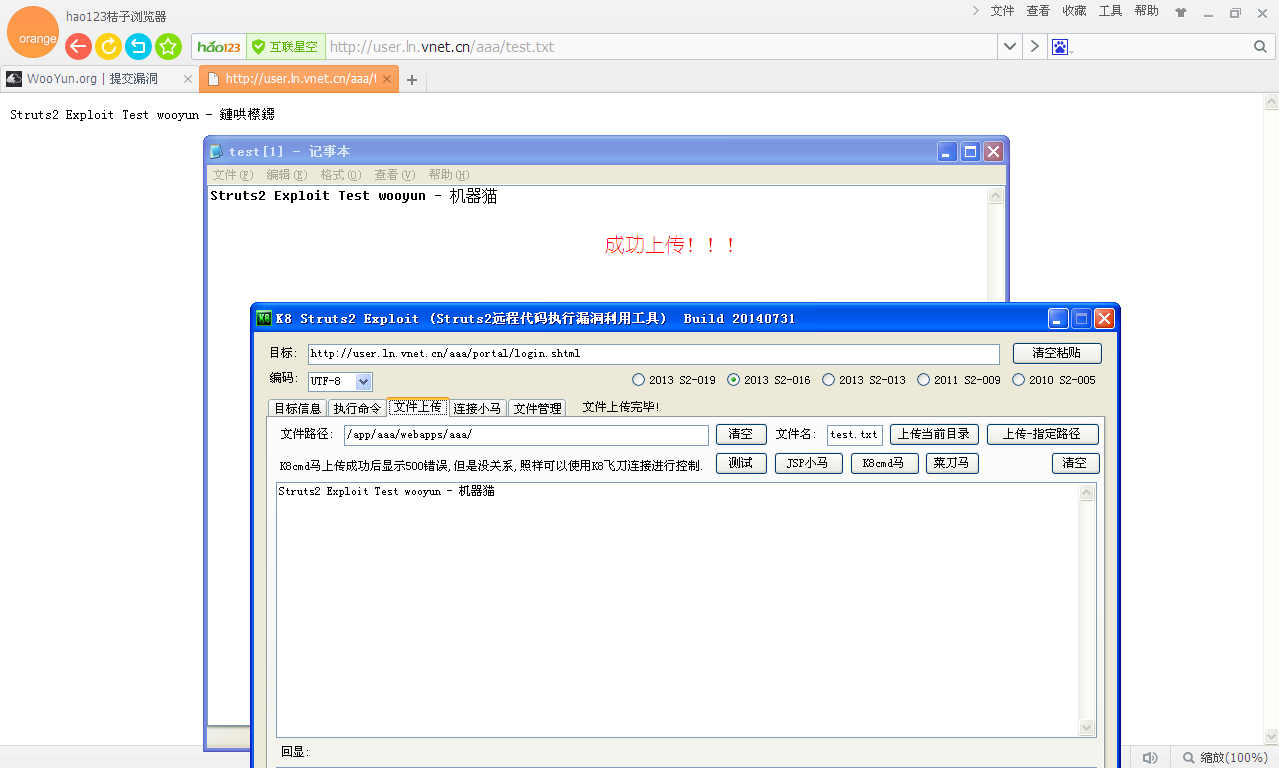
Task: Click the 文件名 test.txt field
Action: [x=855, y=435]
